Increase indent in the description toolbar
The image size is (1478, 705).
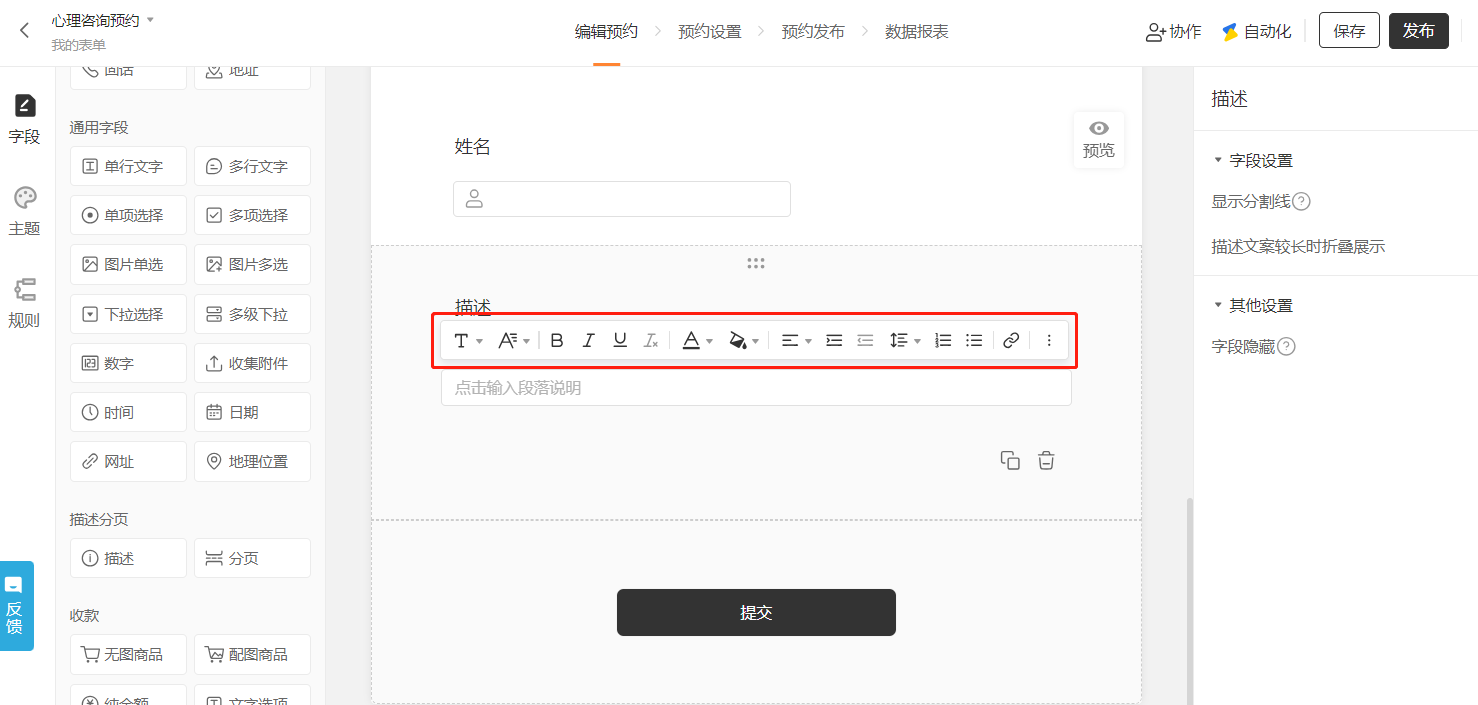pos(834,341)
